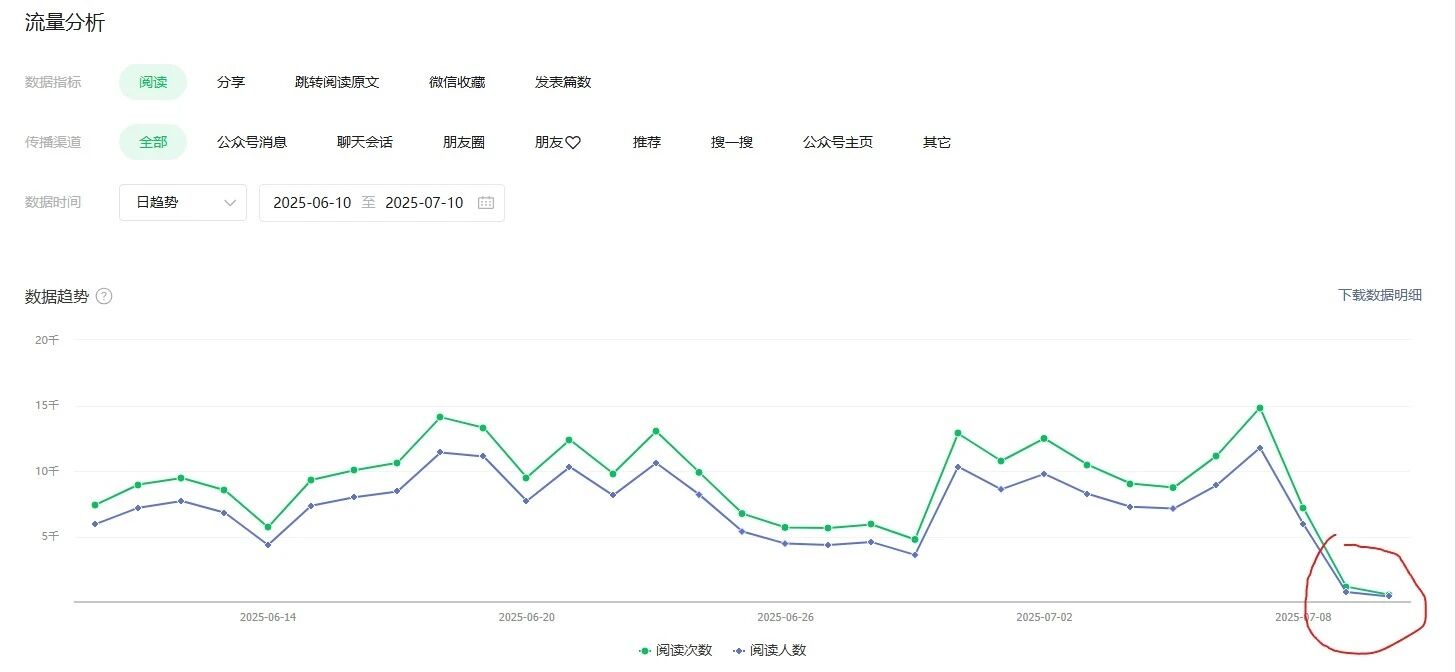Image resolution: width=1455 pixels, height=672 pixels.
Task: Click the 15千 y-axis label
Action: coord(47,406)
